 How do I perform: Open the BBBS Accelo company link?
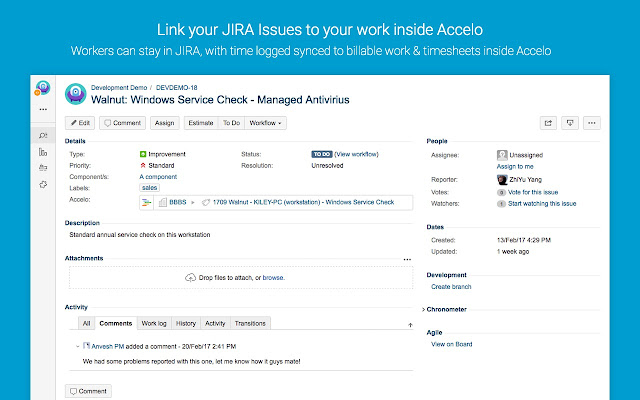point(178,202)
